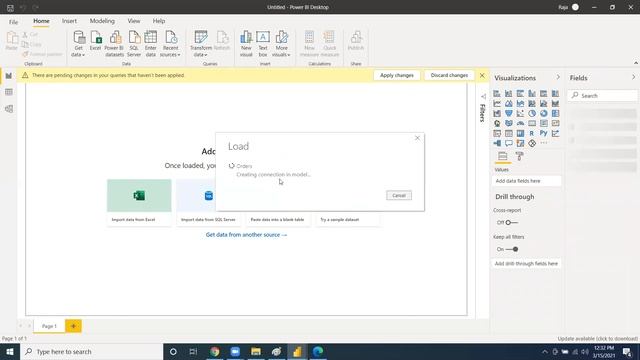
Task: Click Update available notice in status bar
Action: [598, 339]
